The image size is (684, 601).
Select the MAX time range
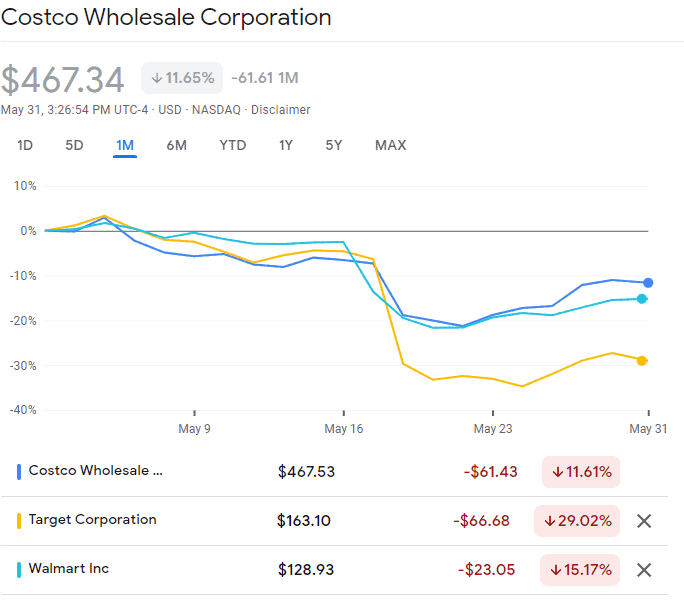390,145
